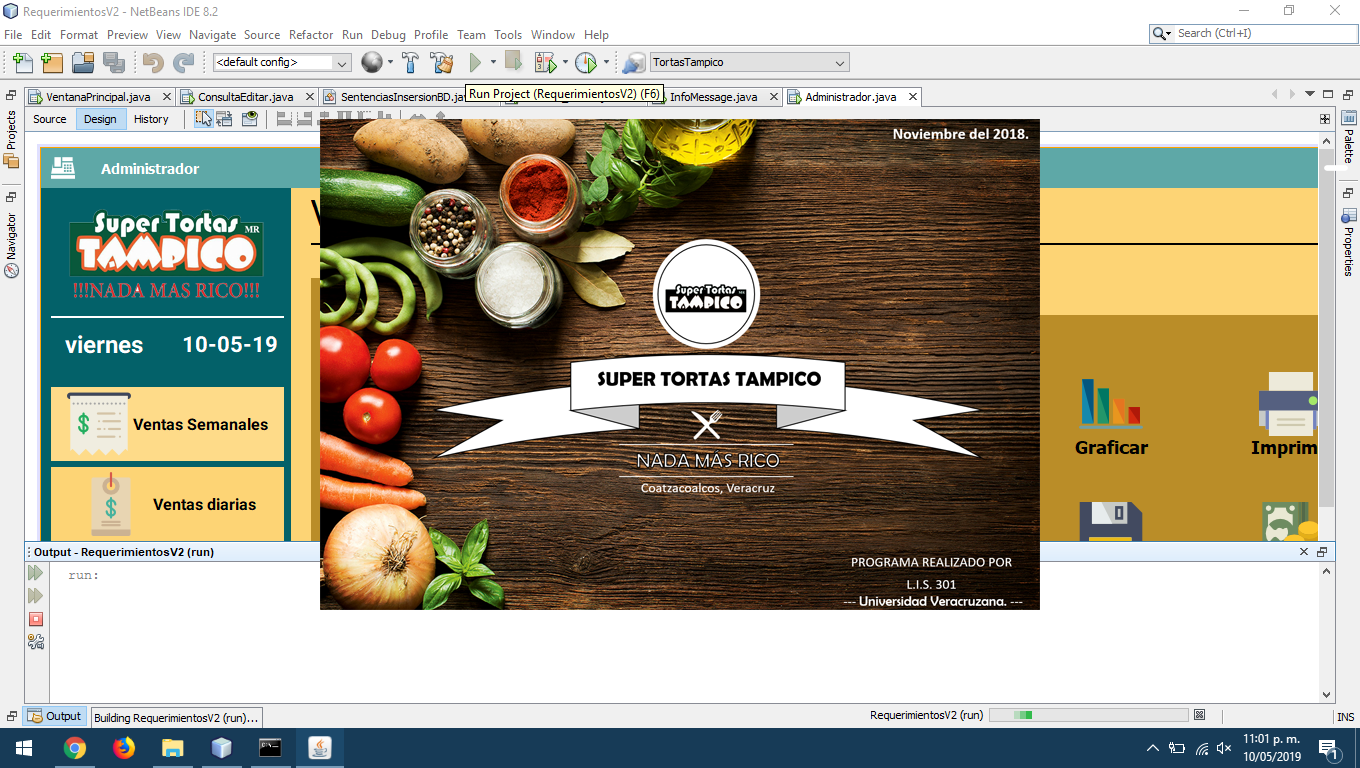Click the Profile Project clock icon

point(586,62)
